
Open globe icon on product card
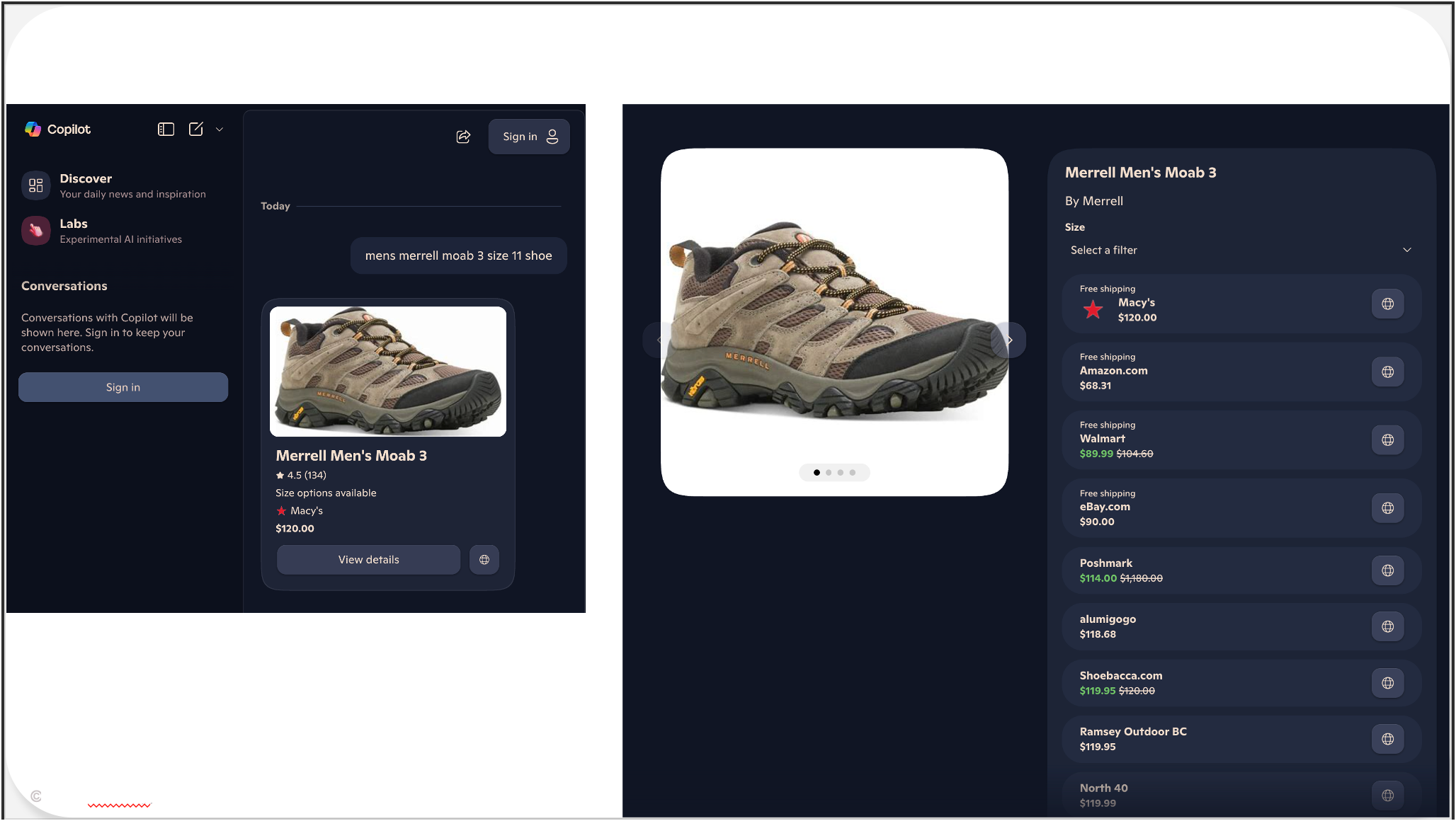pyautogui.click(x=484, y=560)
